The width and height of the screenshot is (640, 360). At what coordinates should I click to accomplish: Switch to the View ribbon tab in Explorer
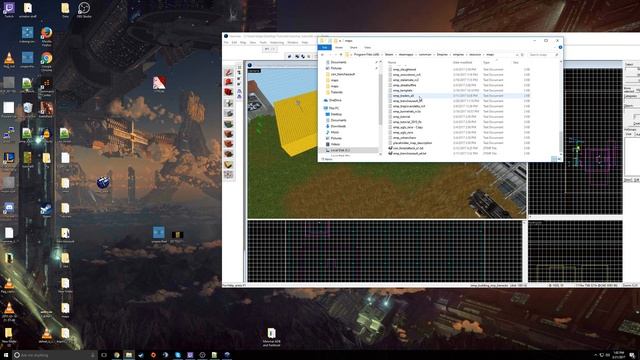pos(367,47)
